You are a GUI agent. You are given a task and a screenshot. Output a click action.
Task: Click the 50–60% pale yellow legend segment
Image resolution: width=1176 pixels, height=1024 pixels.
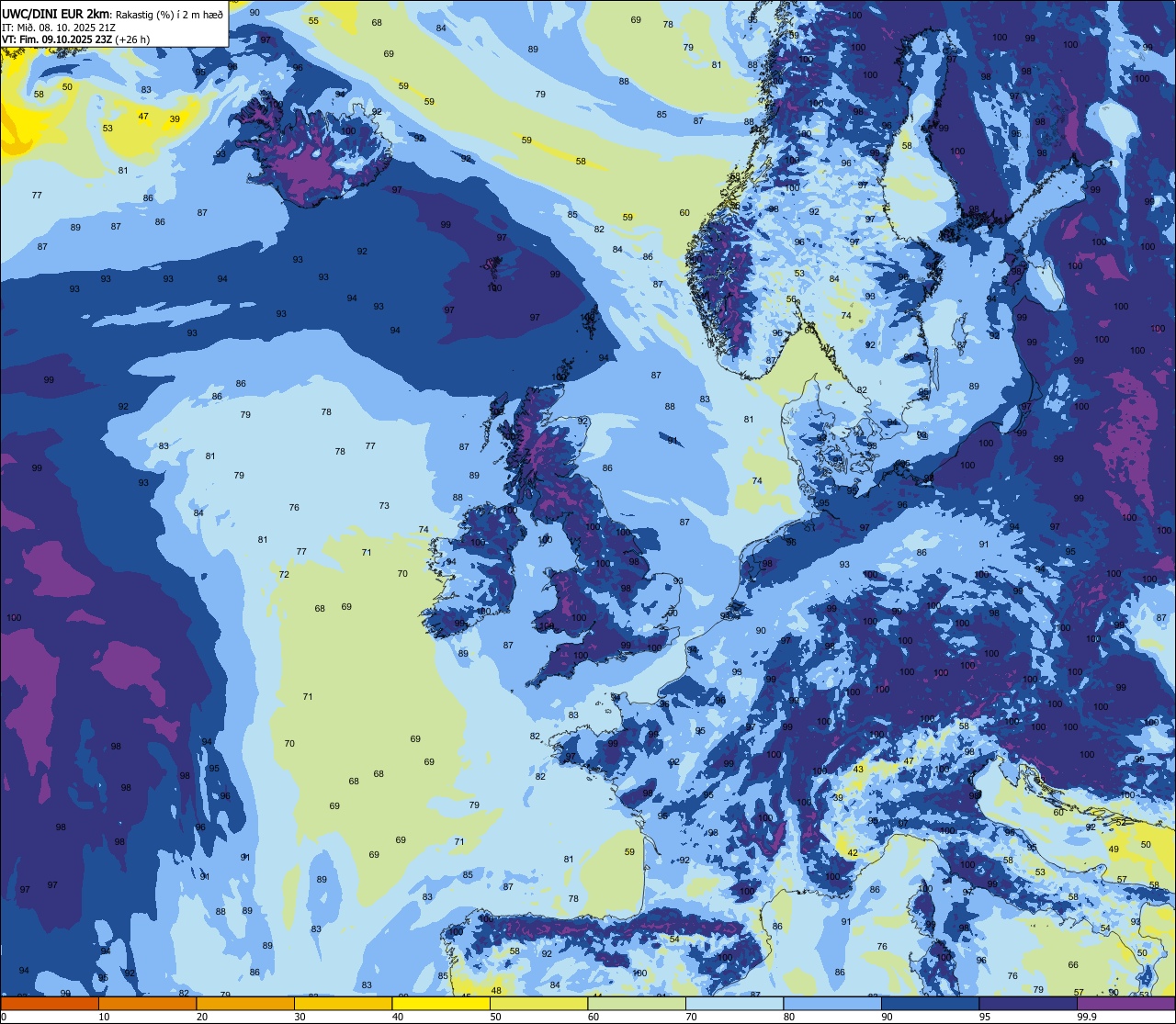pos(538,1003)
